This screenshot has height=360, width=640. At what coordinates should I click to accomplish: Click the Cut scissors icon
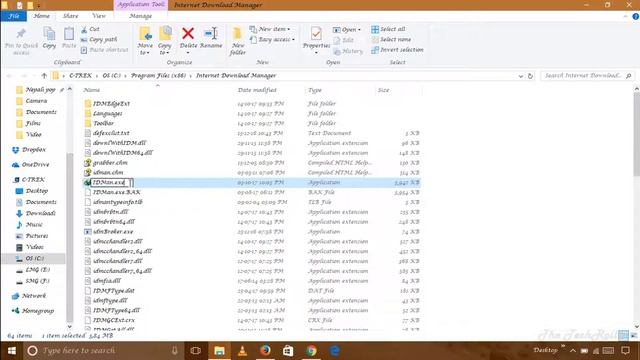coord(84,29)
